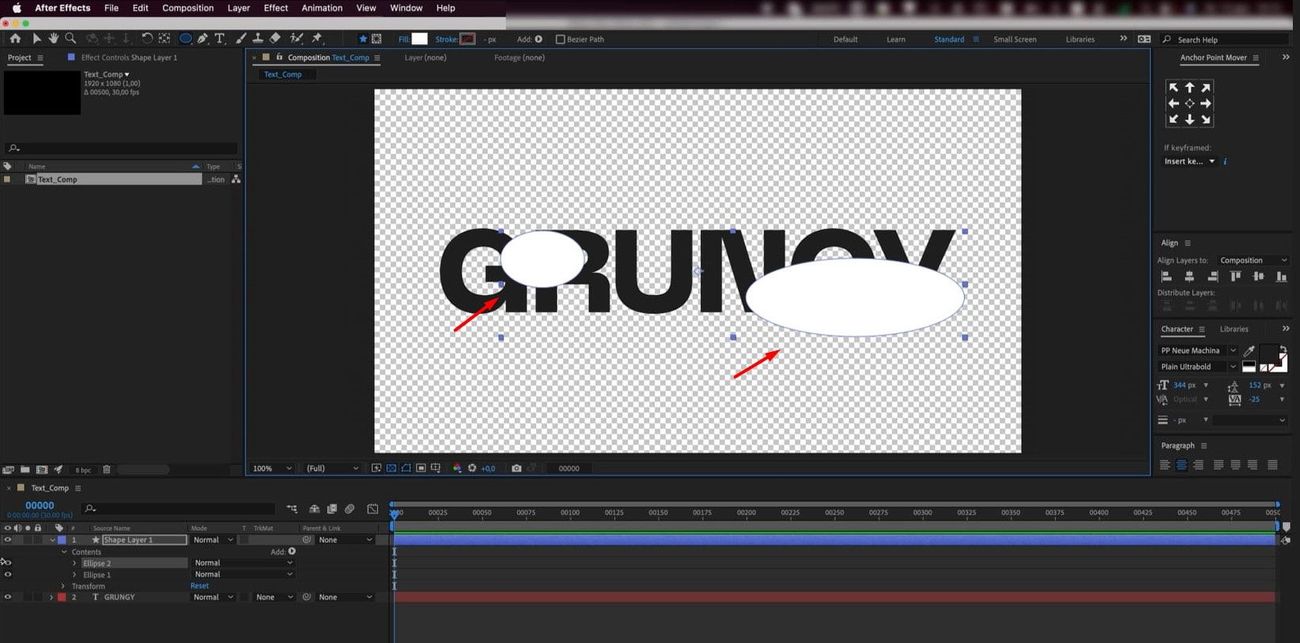The width and height of the screenshot is (1300, 643).
Task: Hide the GRUNGY text layer
Action: click(8, 597)
